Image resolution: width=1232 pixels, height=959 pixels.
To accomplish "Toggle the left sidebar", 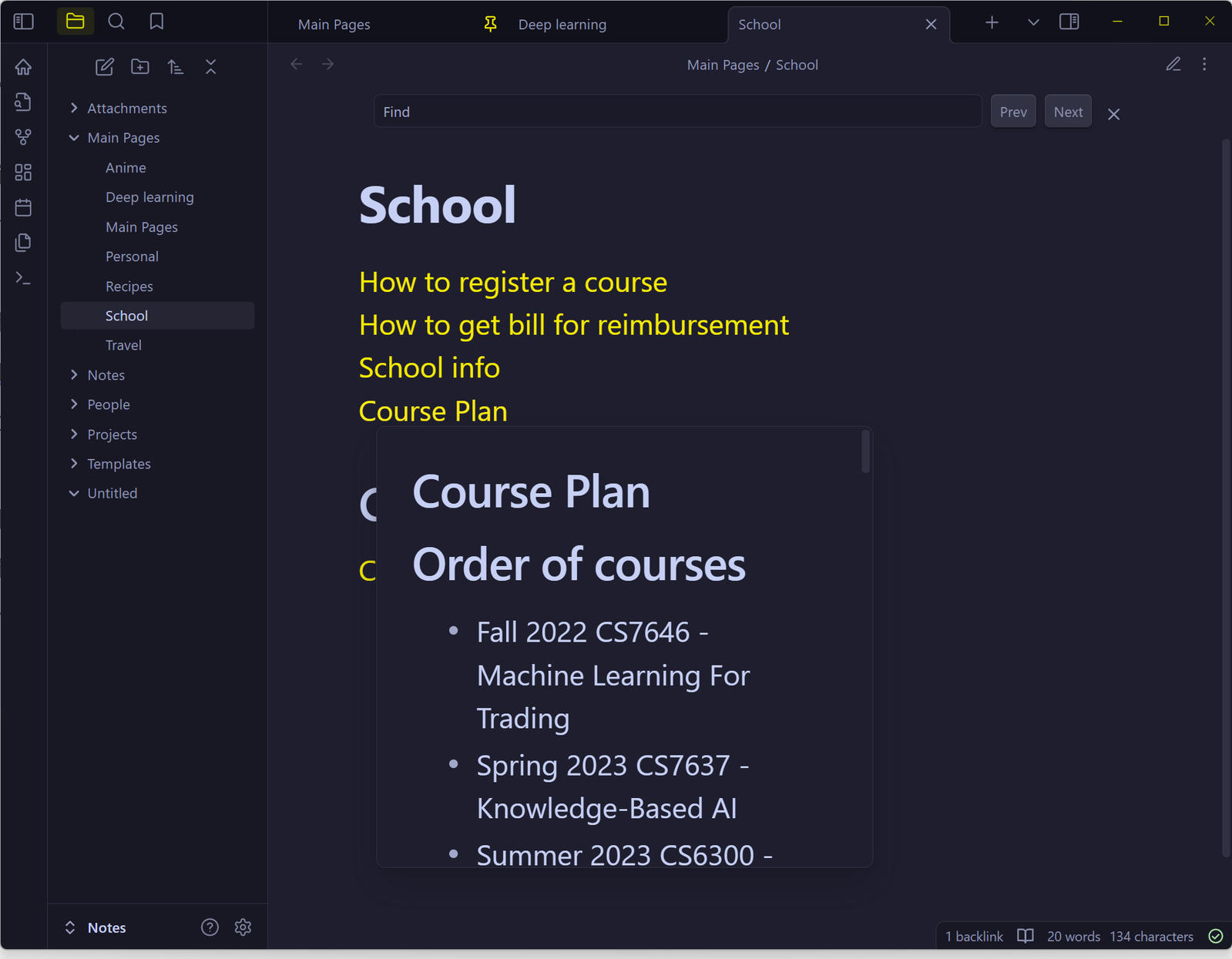I will [24, 22].
